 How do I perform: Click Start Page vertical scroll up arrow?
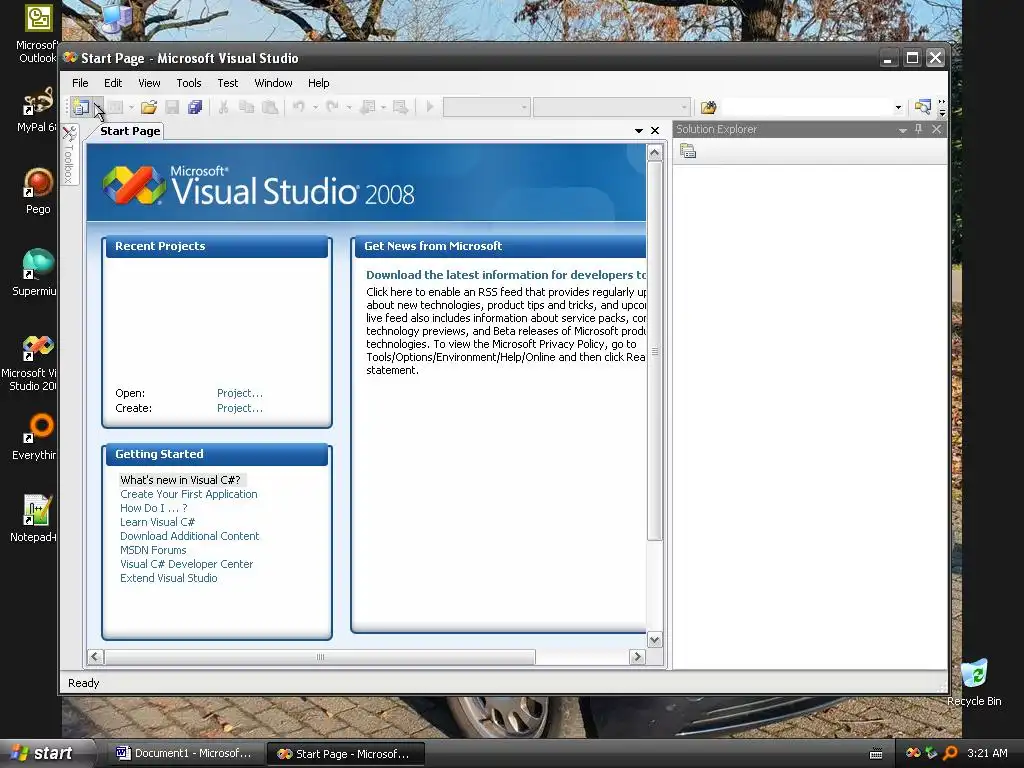654,153
